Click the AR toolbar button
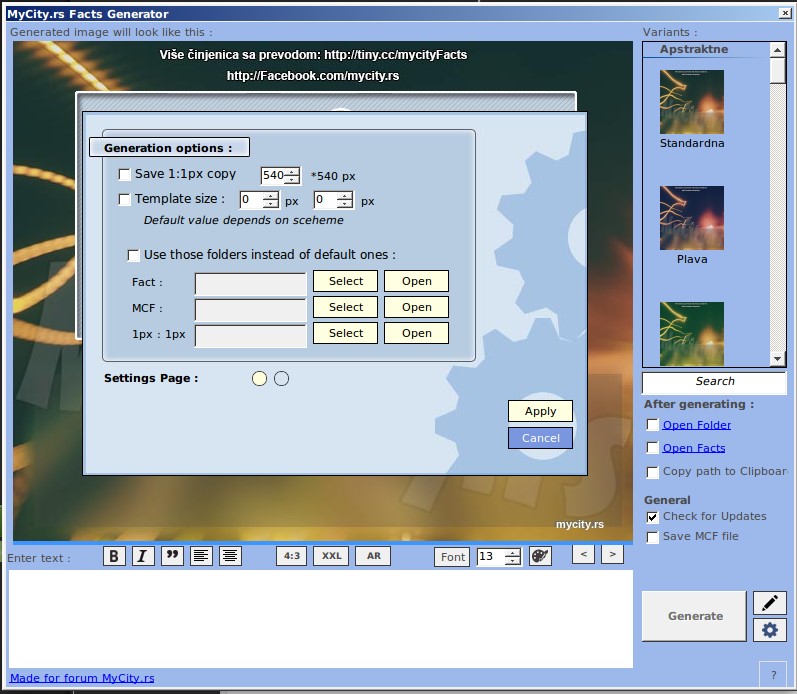The height and width of the screenshot is (694, 797). [x=374, y=556]
